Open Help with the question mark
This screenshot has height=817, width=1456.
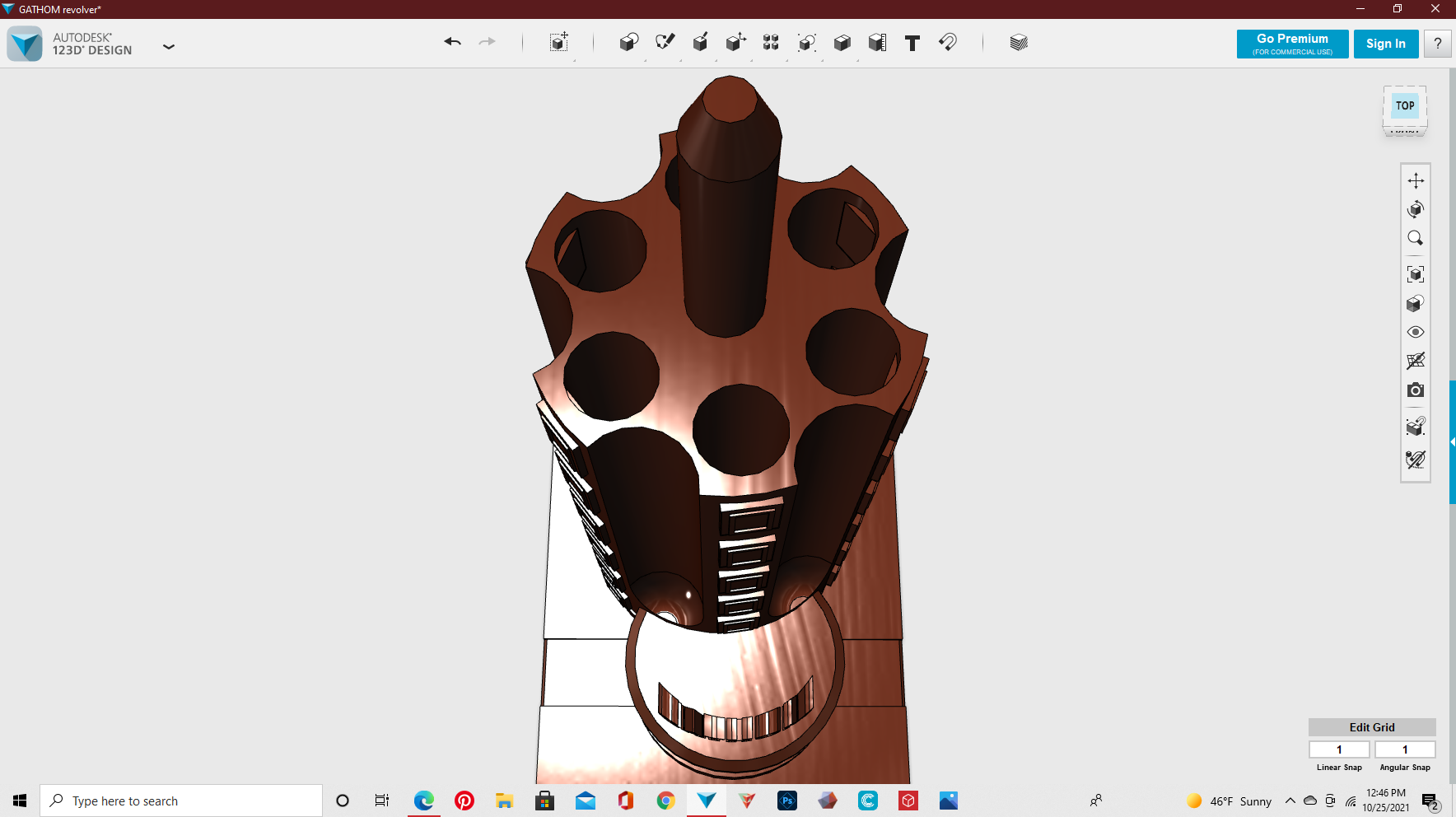coord(1438,44)
